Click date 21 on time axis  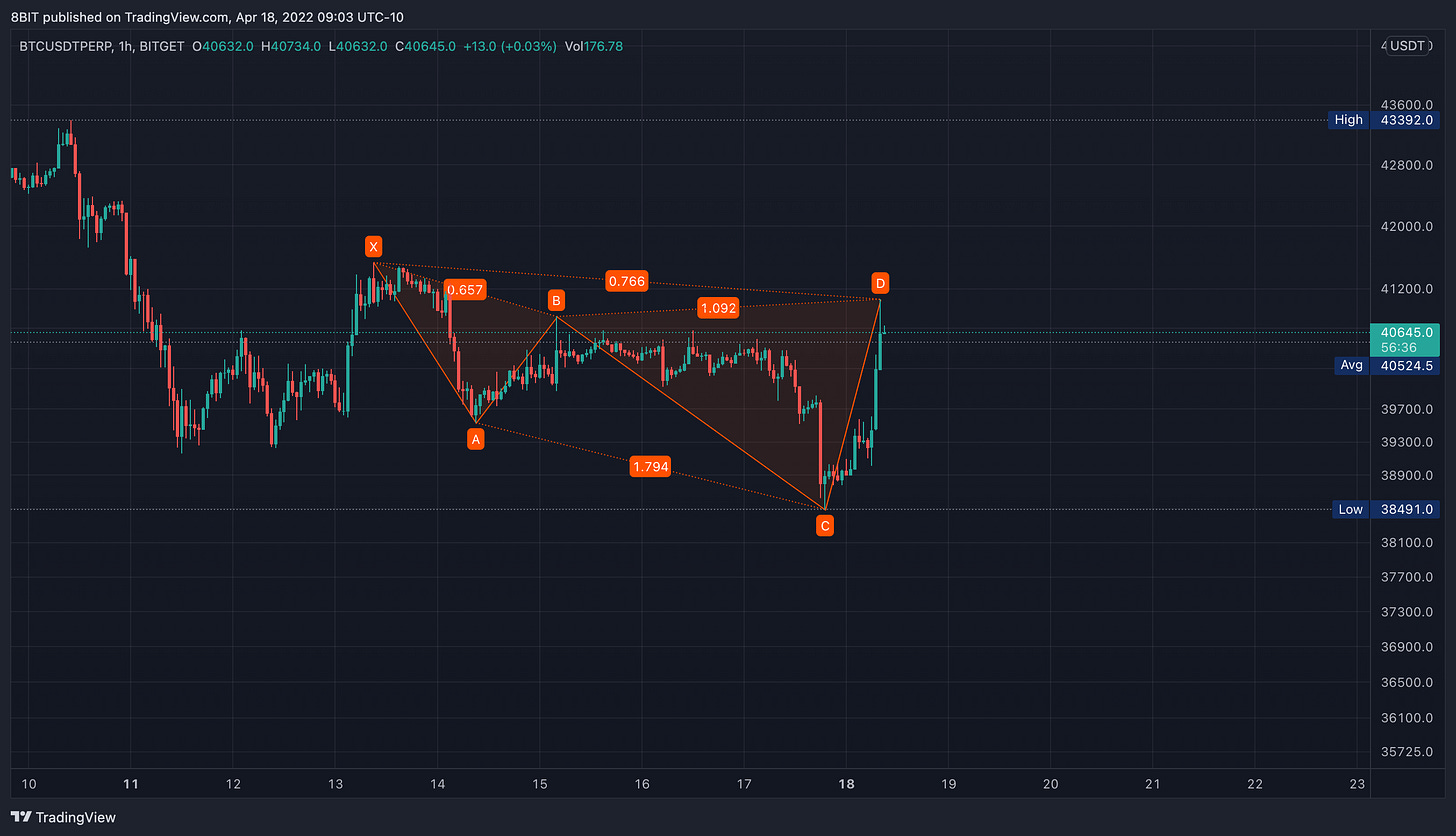[1153, 784]
